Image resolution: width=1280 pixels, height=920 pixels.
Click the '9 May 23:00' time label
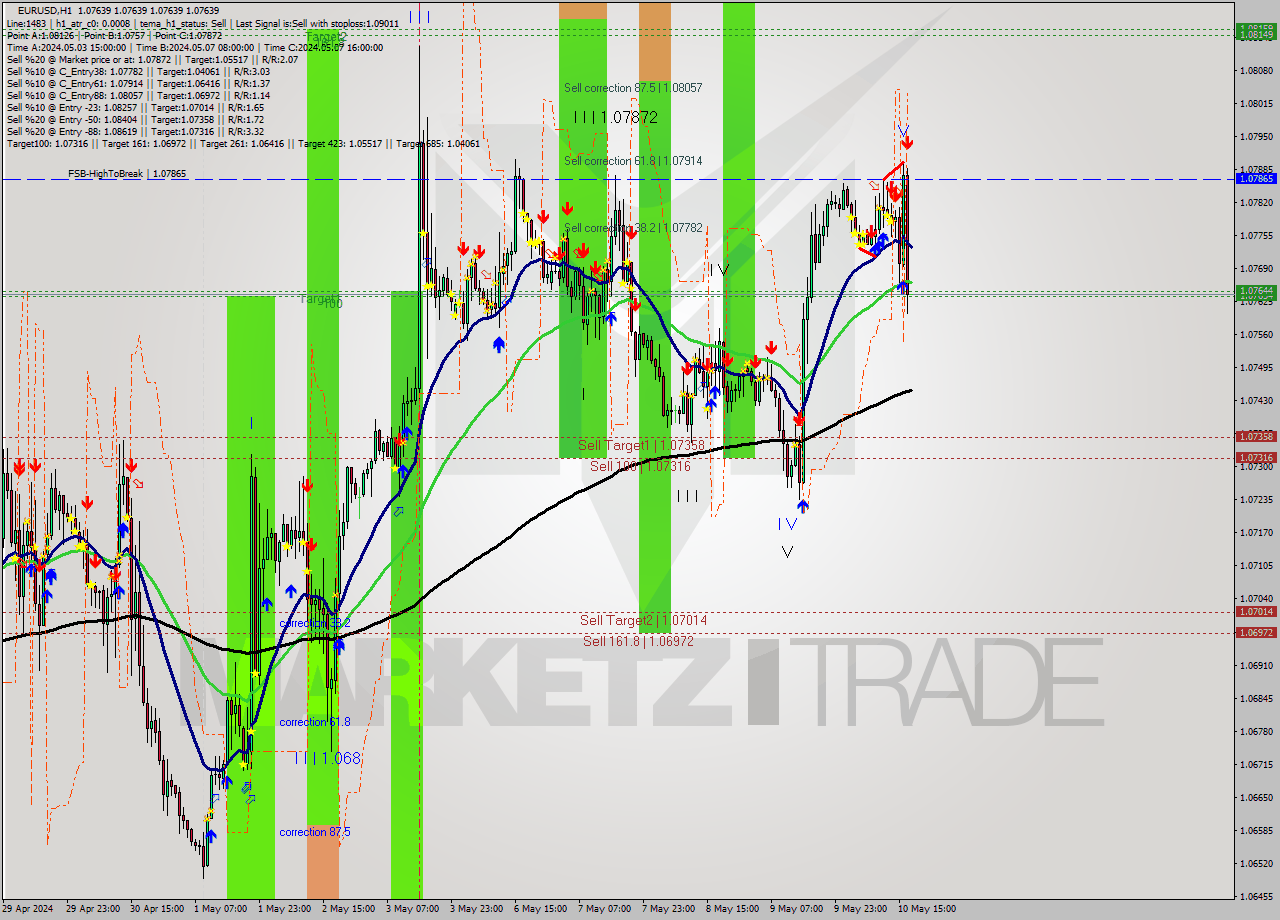point(860,909)
